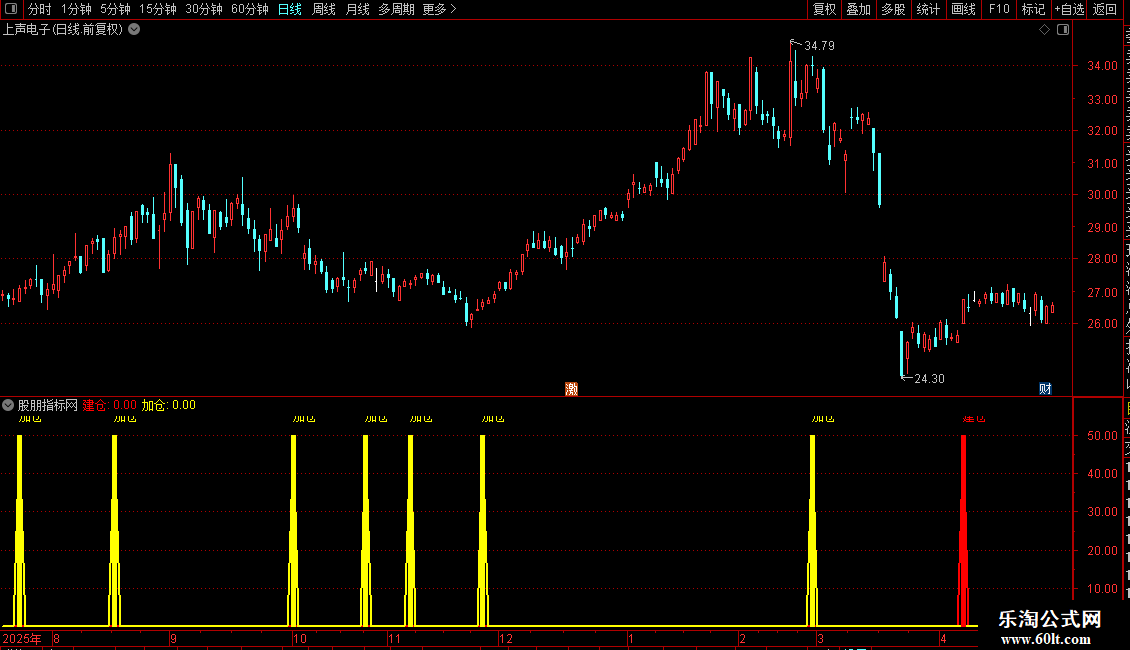
Task: Open the indicator menu circle beside 股朋指标网
Action: click(x=8, y=405)
